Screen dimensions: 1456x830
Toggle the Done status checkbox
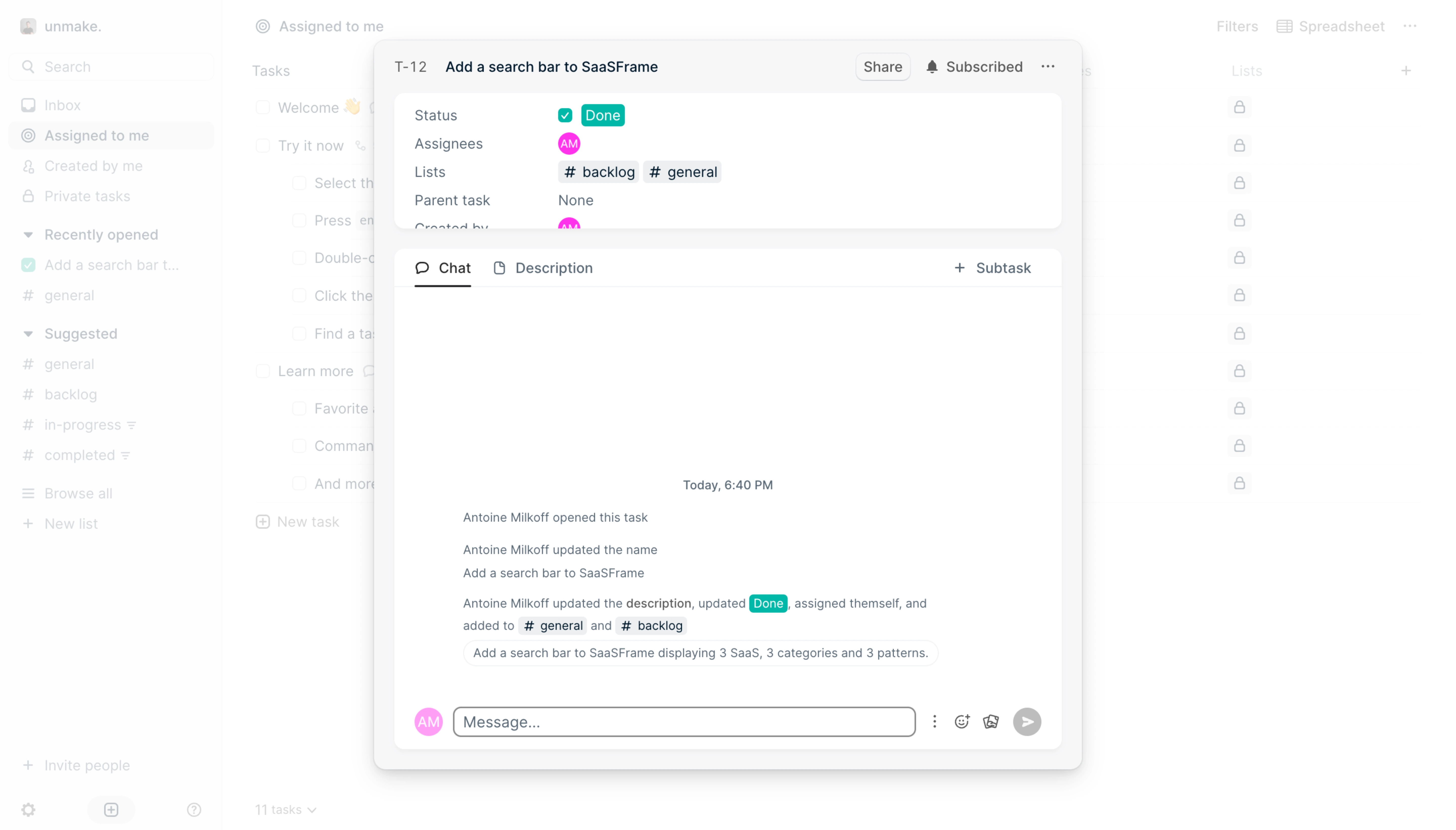pyautogui.click(x=564, y=115)
